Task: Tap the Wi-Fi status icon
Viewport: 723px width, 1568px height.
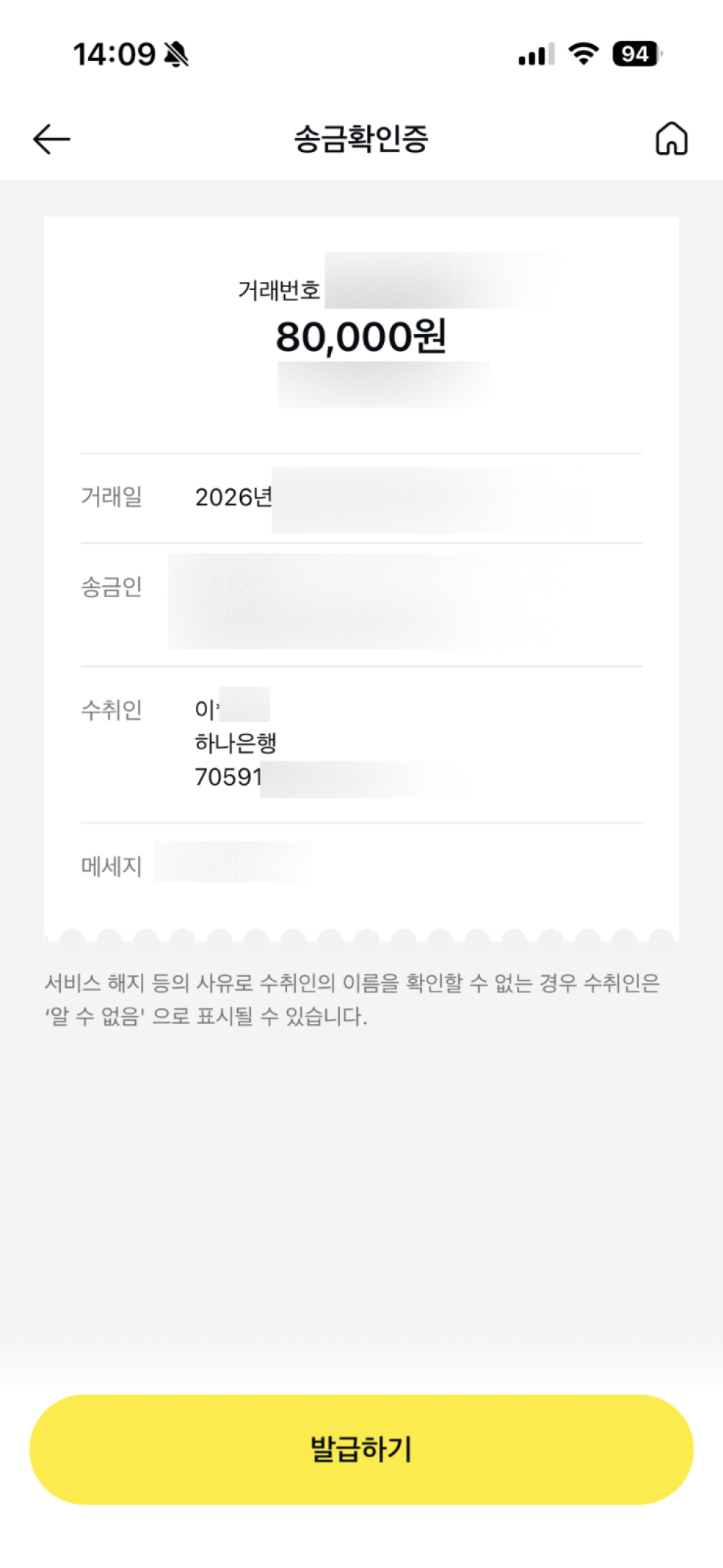Action: click(583, 54)
